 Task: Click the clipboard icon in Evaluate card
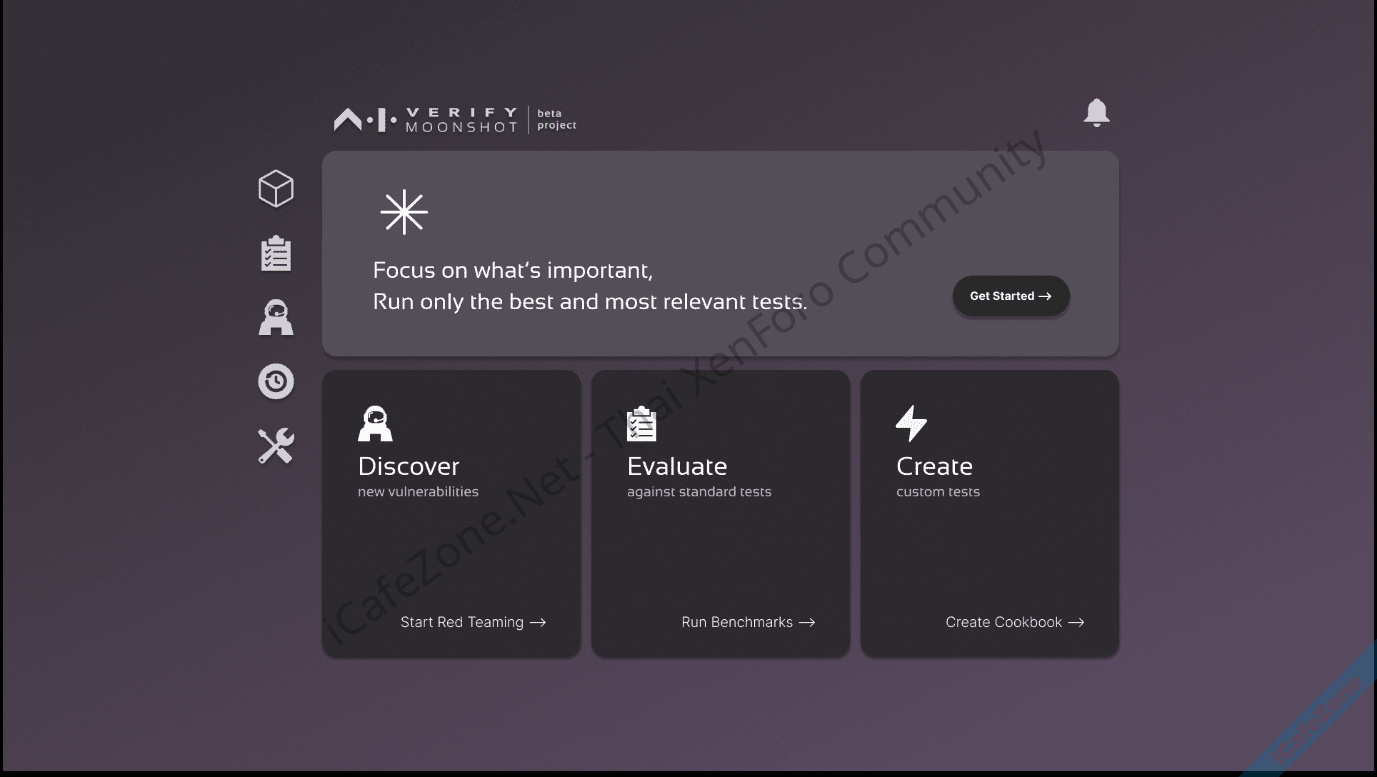click(x=641, y=424)
